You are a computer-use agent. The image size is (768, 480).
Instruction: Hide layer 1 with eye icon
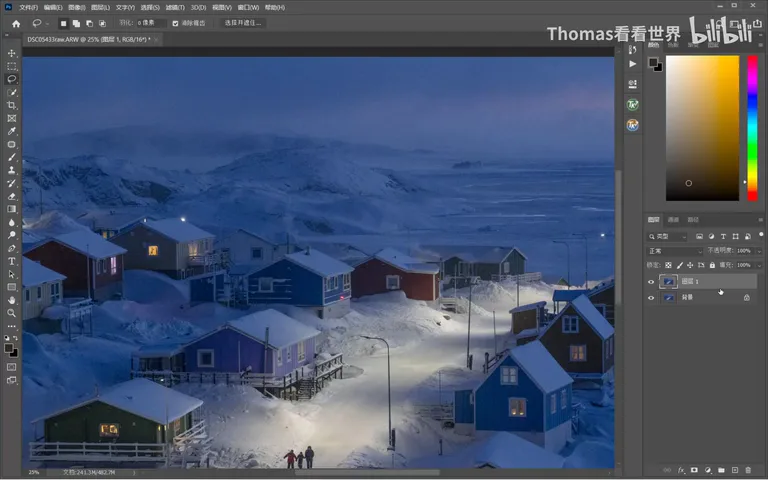[x=651, y=282]
